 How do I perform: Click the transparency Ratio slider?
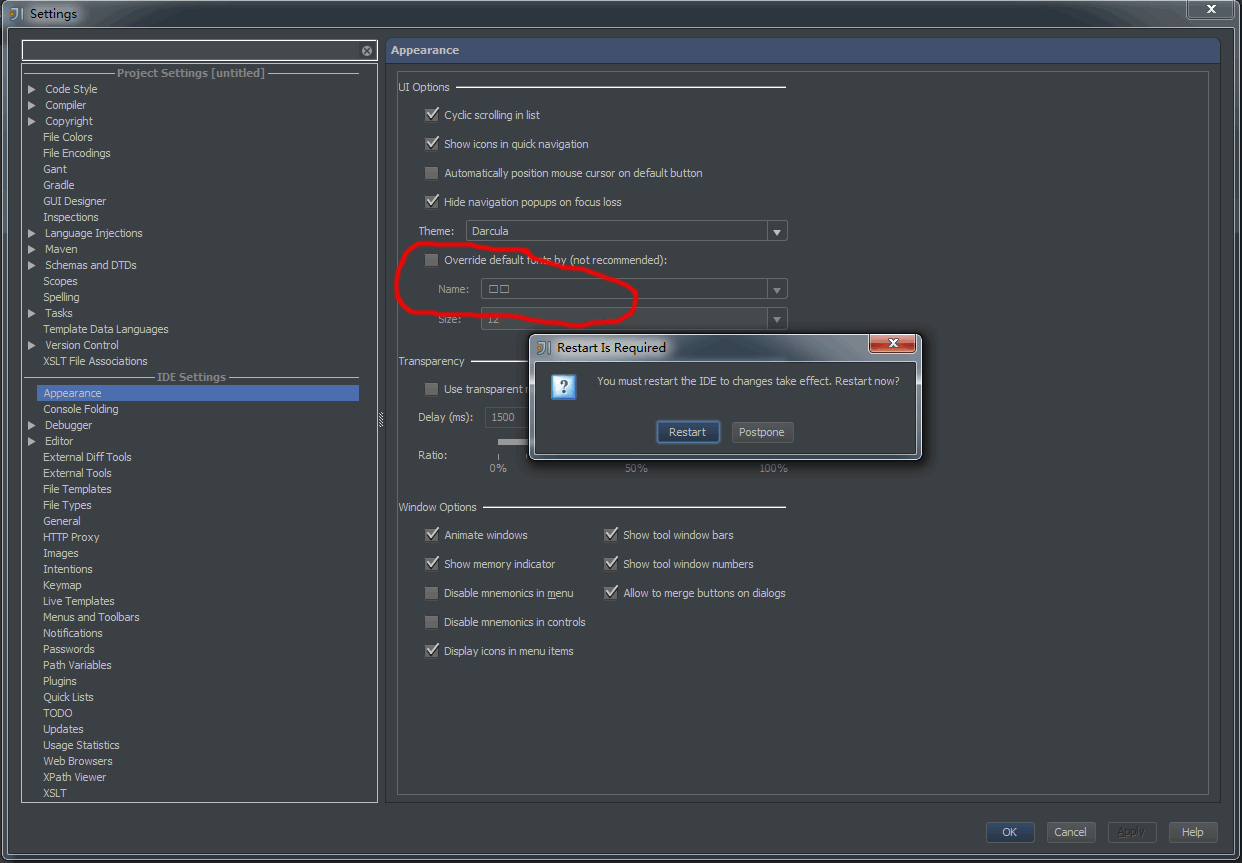coord(513,442)
